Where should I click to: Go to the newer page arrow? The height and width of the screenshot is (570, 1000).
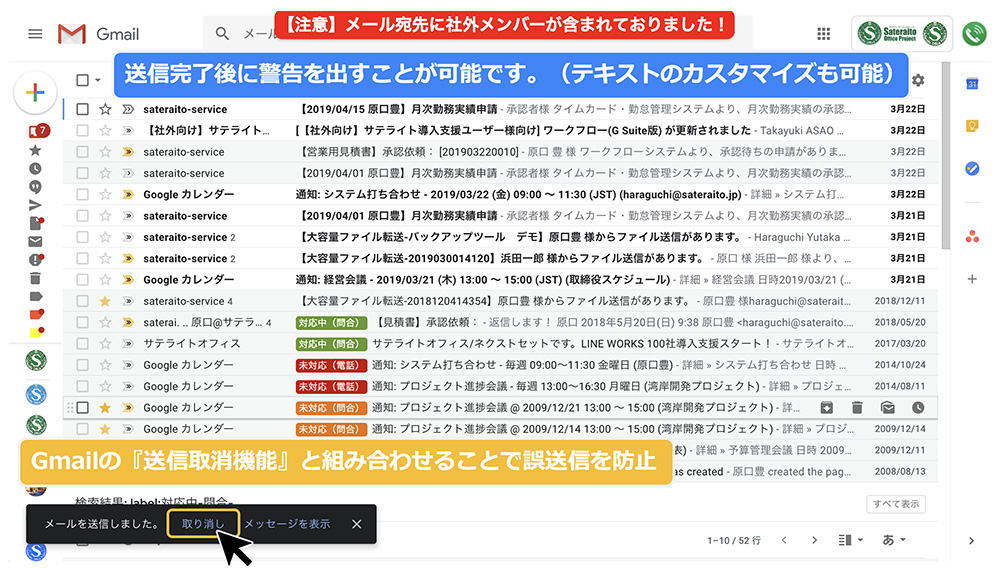[784, 540]
